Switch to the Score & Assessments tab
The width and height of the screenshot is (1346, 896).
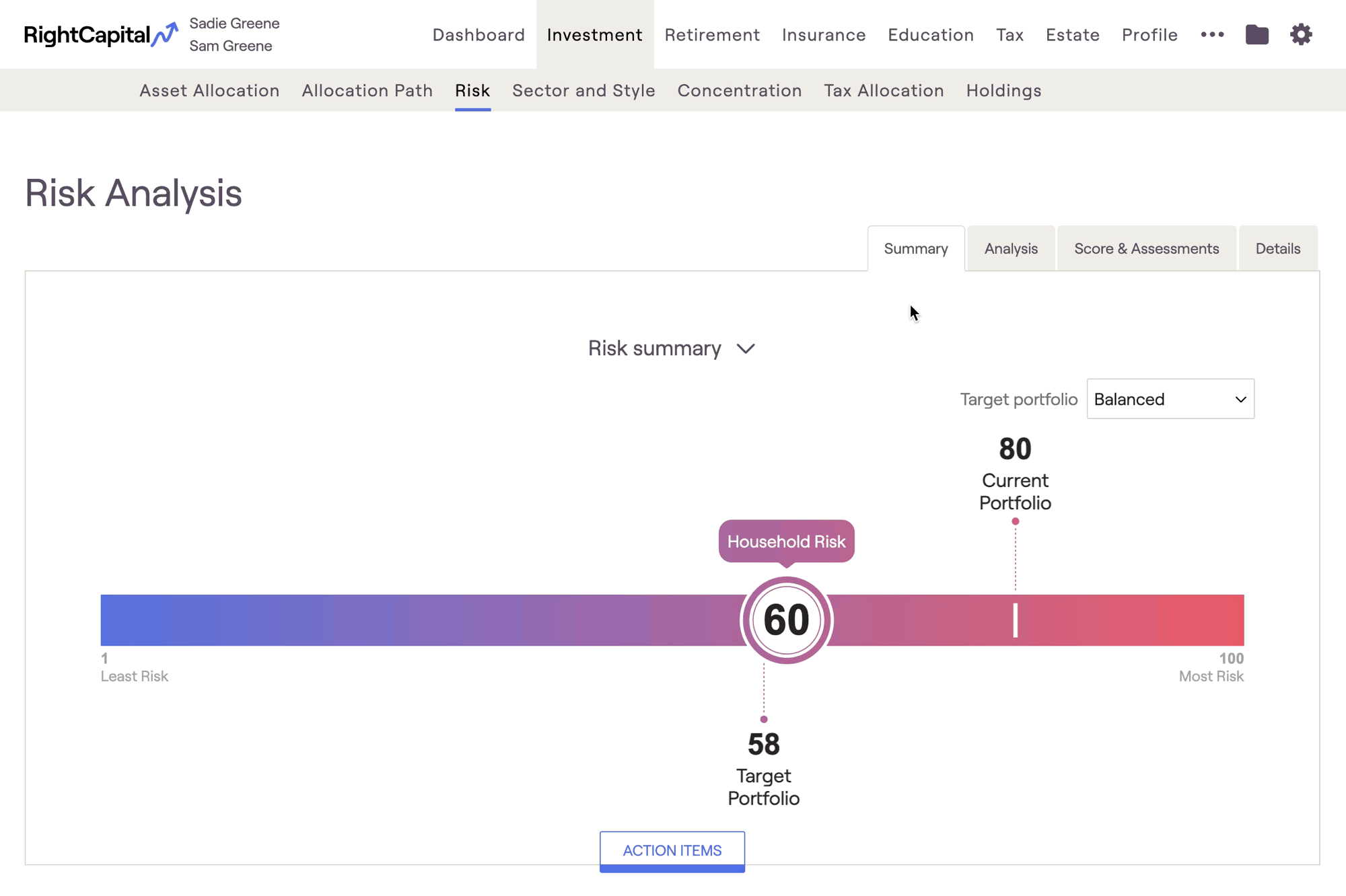click(1146, 248)
